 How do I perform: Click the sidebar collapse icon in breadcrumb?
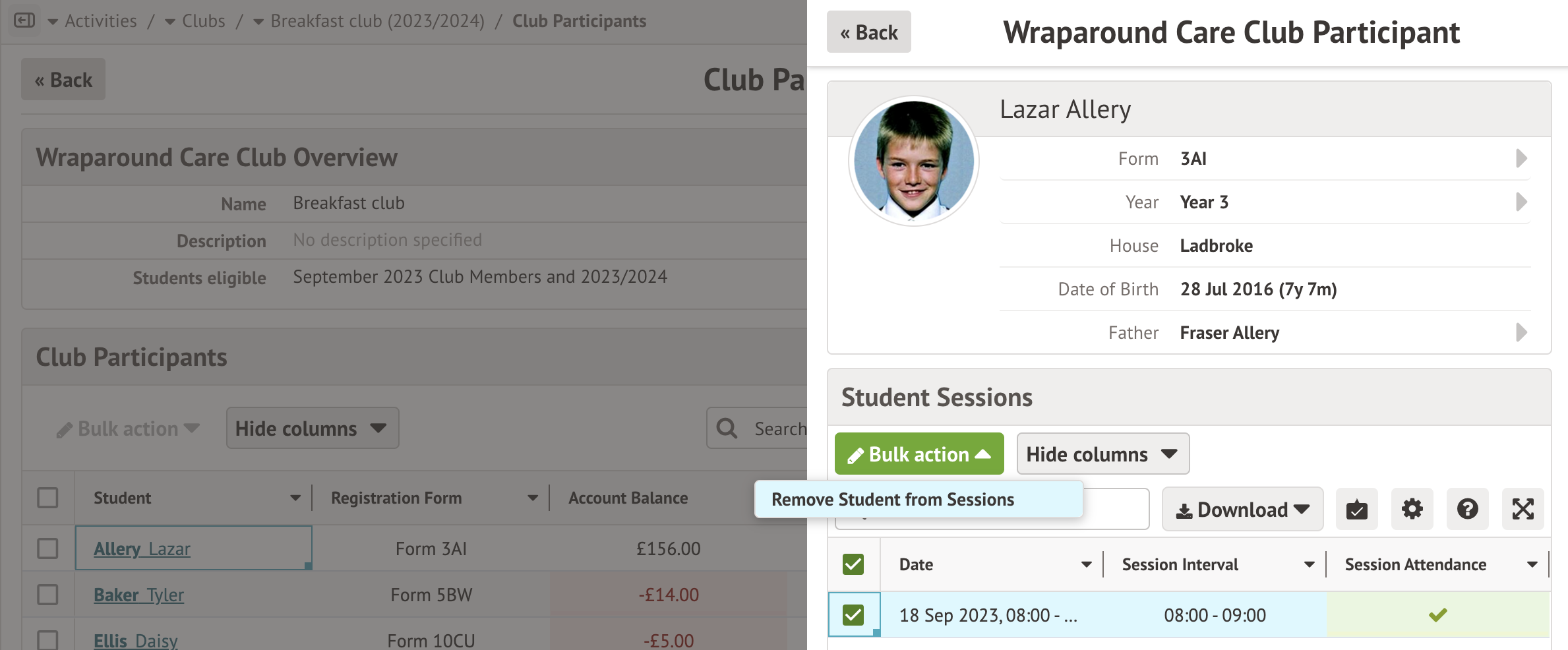coord(24,20)
